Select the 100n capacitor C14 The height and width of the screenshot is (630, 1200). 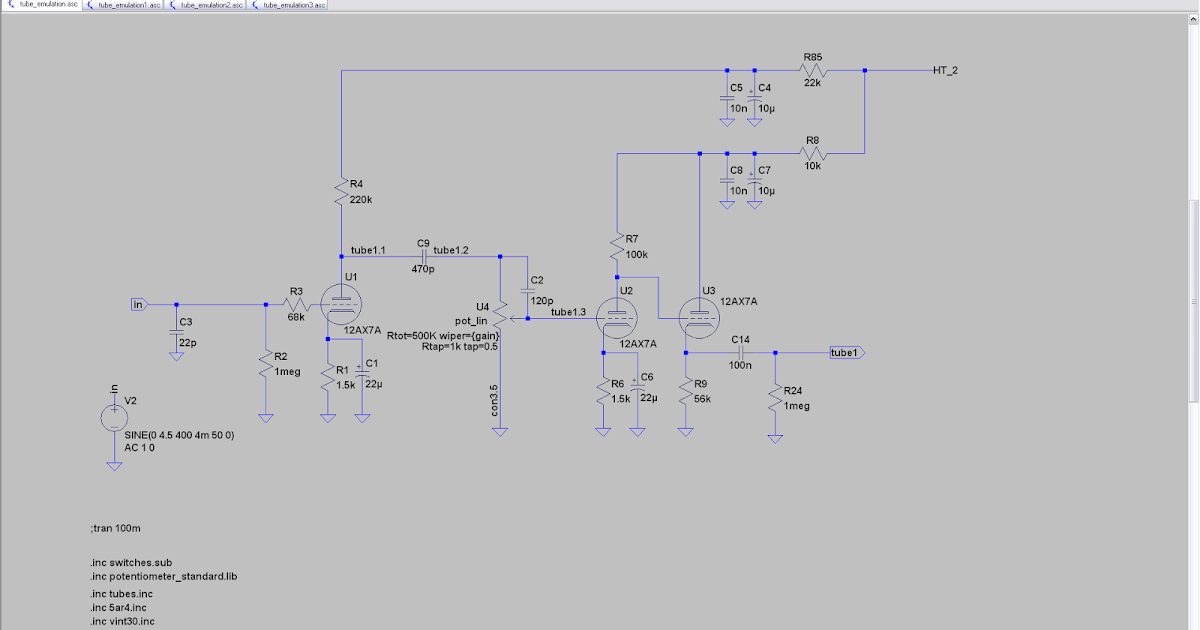click(741, 352)
